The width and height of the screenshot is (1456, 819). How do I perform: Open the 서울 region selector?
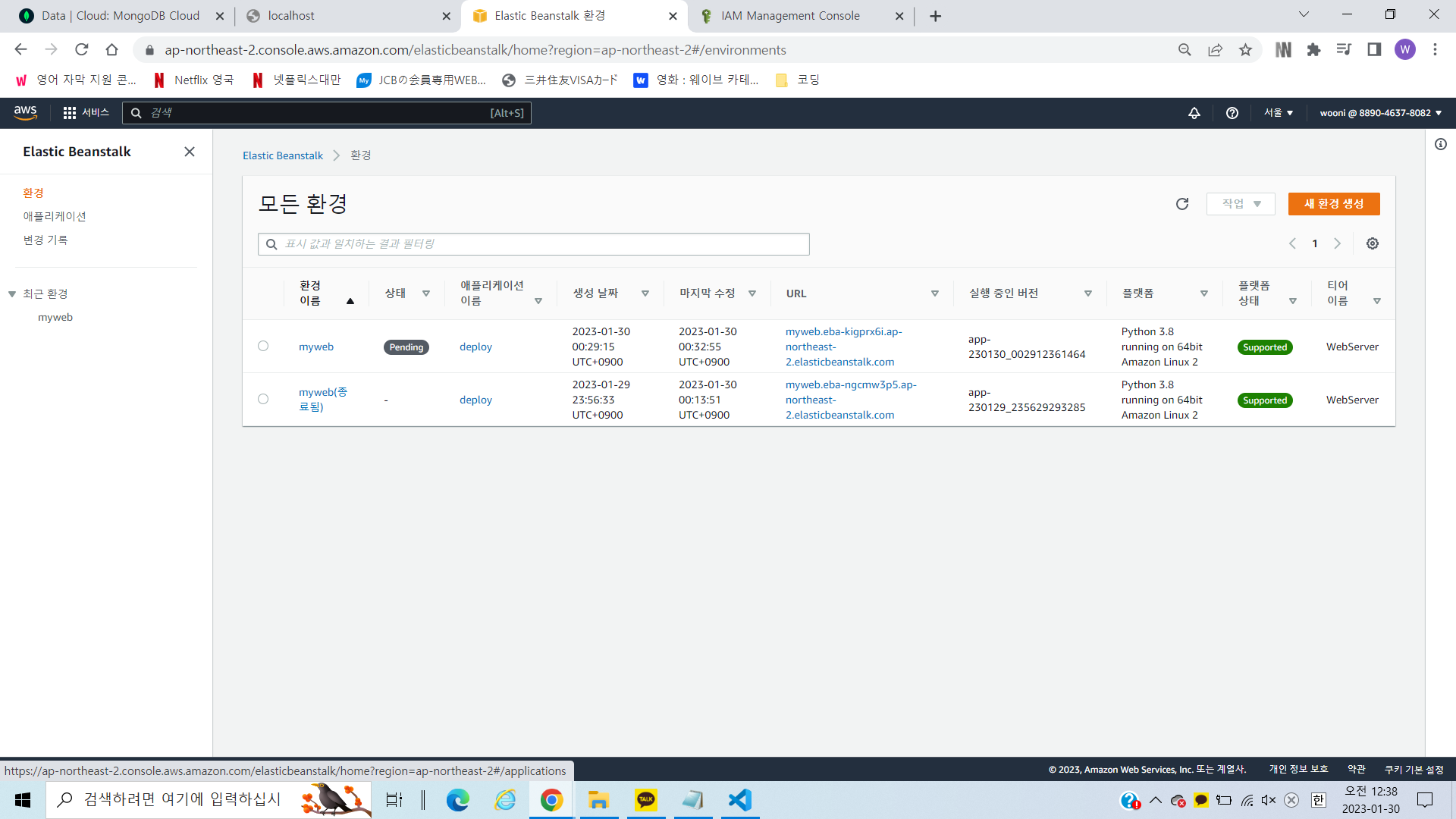pos(1279,113)
